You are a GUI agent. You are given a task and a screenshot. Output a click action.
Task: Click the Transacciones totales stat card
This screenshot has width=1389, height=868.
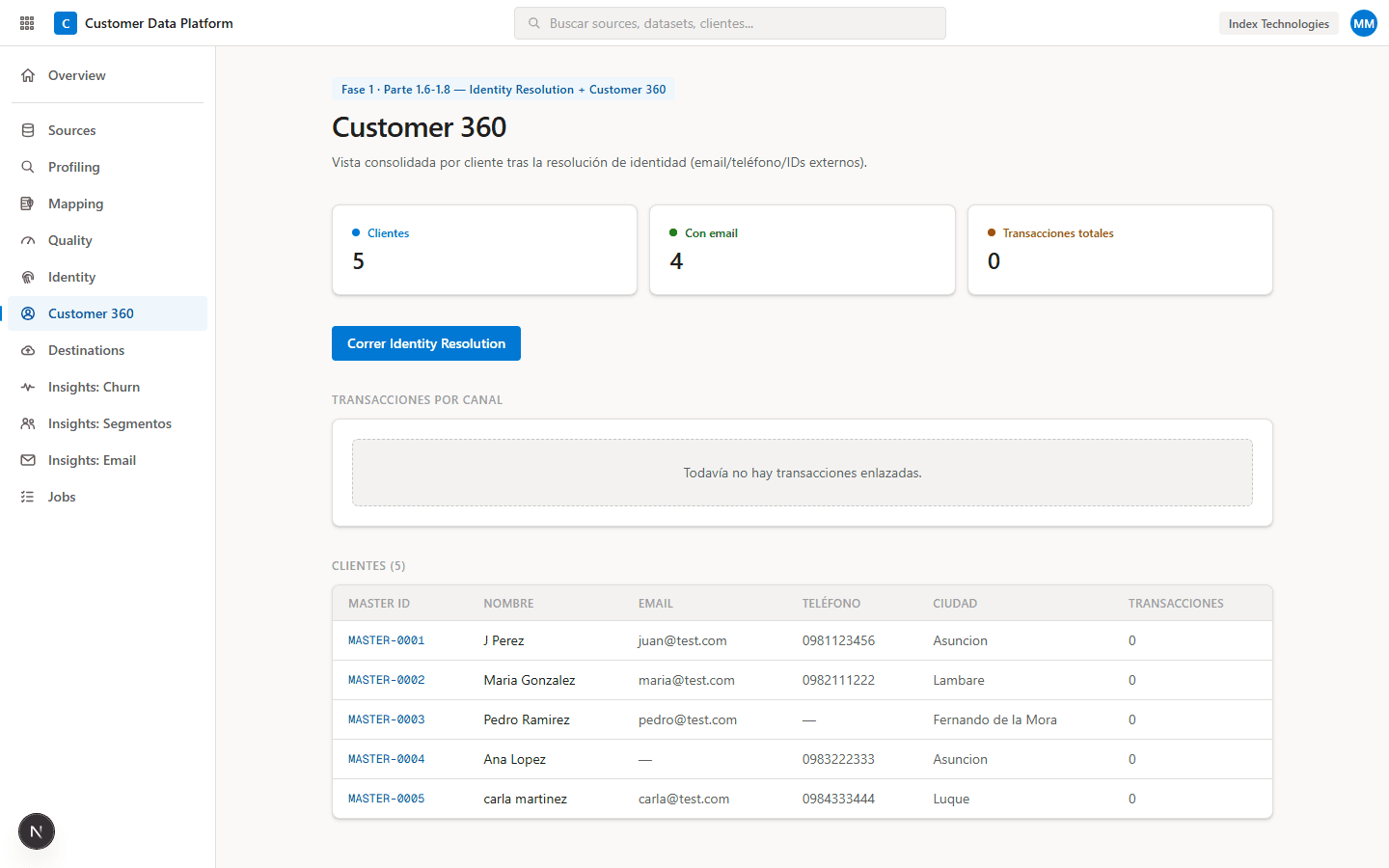tap(1120, 250)
